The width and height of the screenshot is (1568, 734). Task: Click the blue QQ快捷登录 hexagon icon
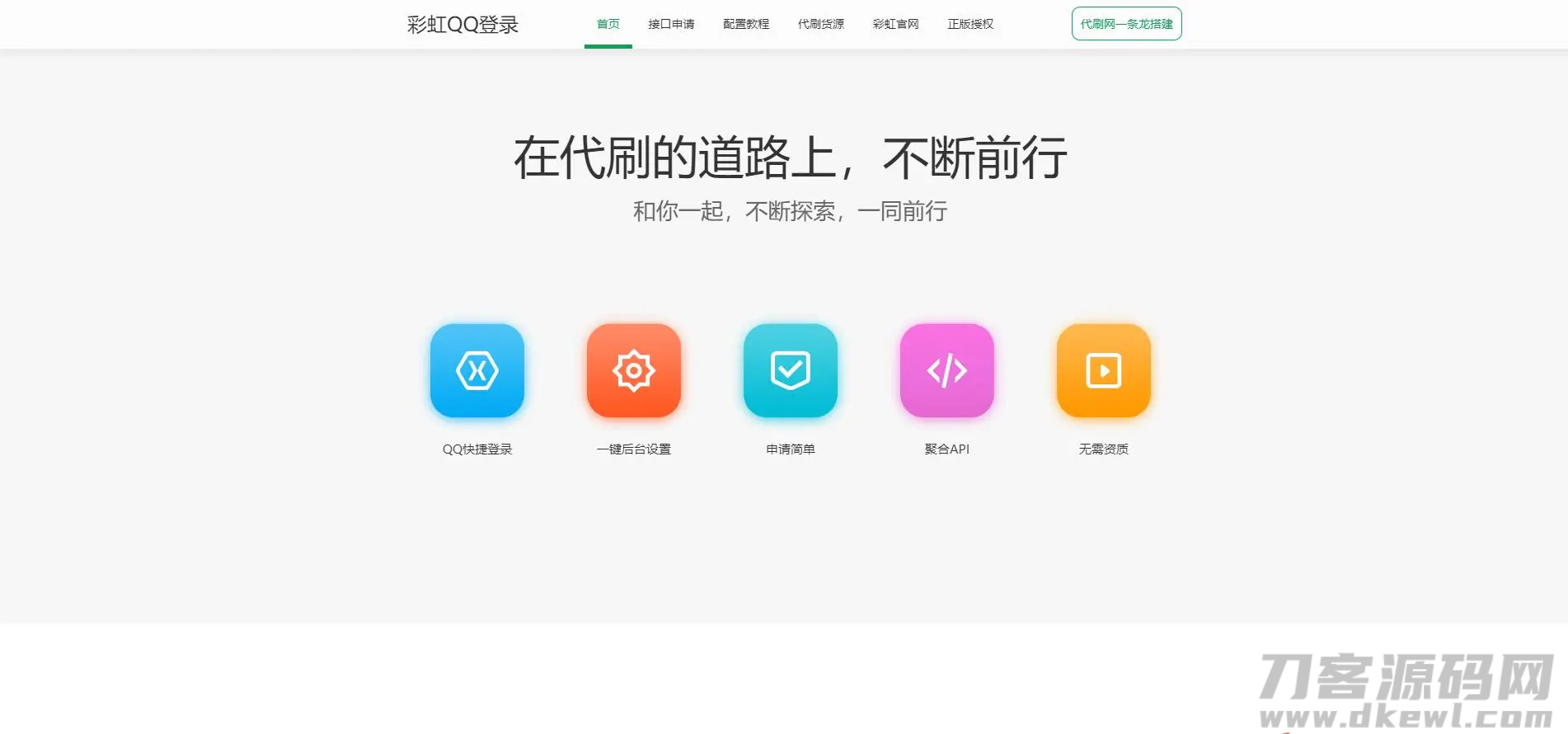477,370
